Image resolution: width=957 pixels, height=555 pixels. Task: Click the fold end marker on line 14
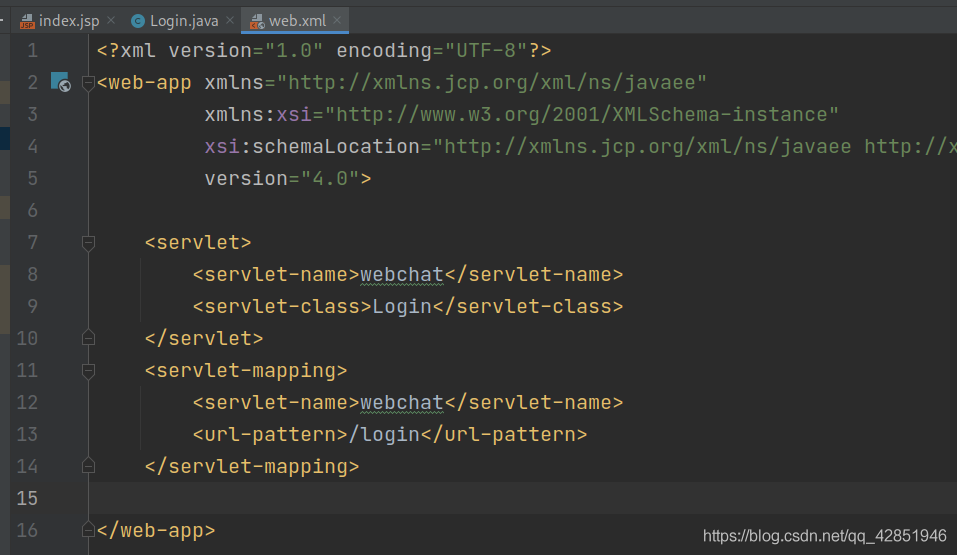(88, 466)
